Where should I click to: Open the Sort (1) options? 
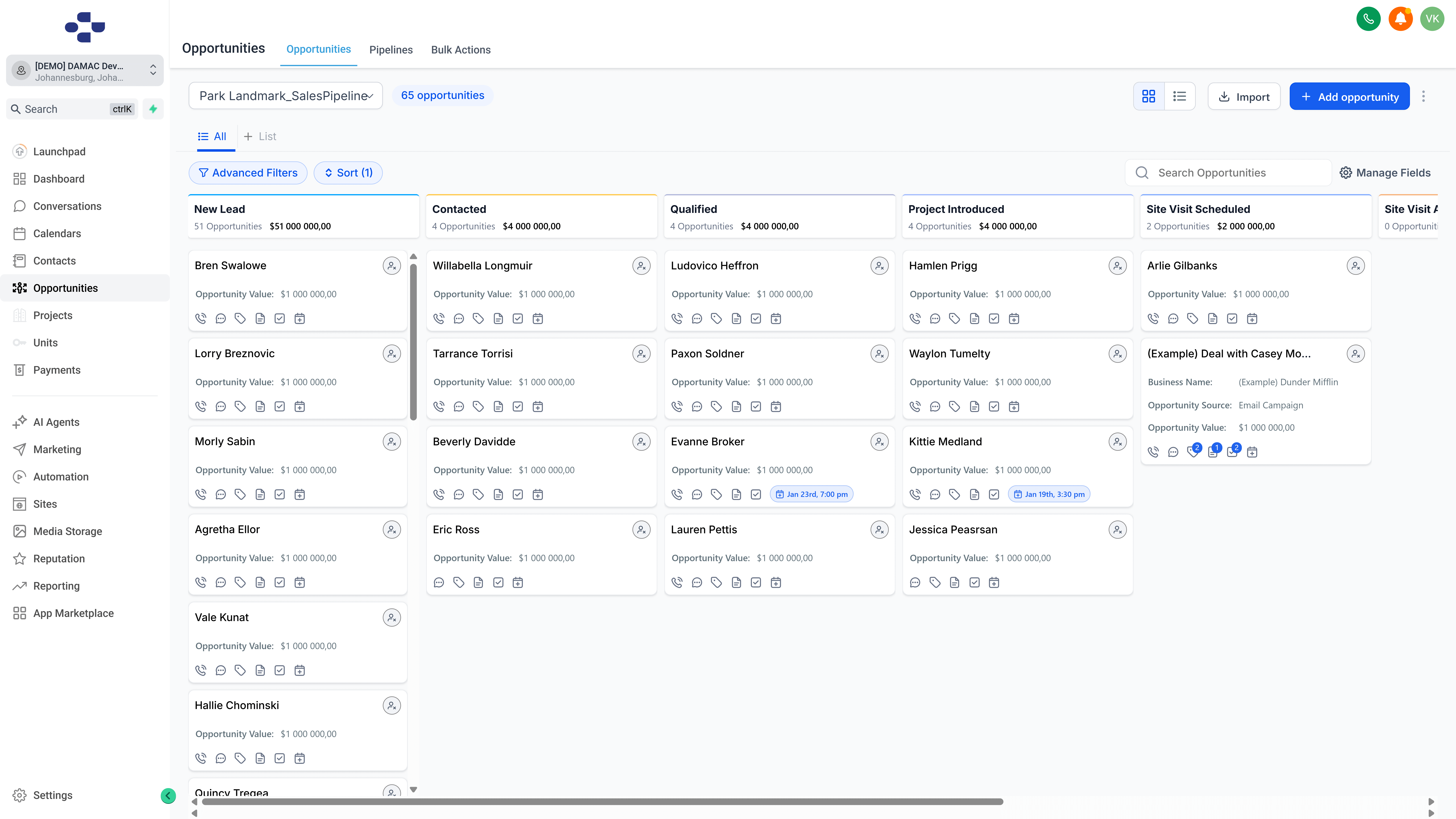(x=348, y=173)
